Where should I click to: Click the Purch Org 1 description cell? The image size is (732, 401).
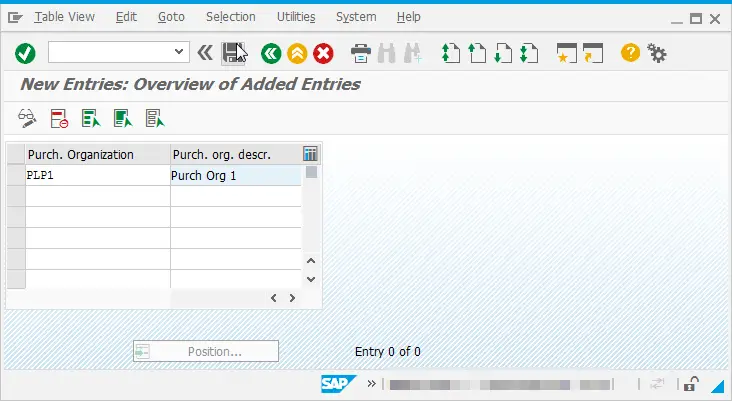236,175
